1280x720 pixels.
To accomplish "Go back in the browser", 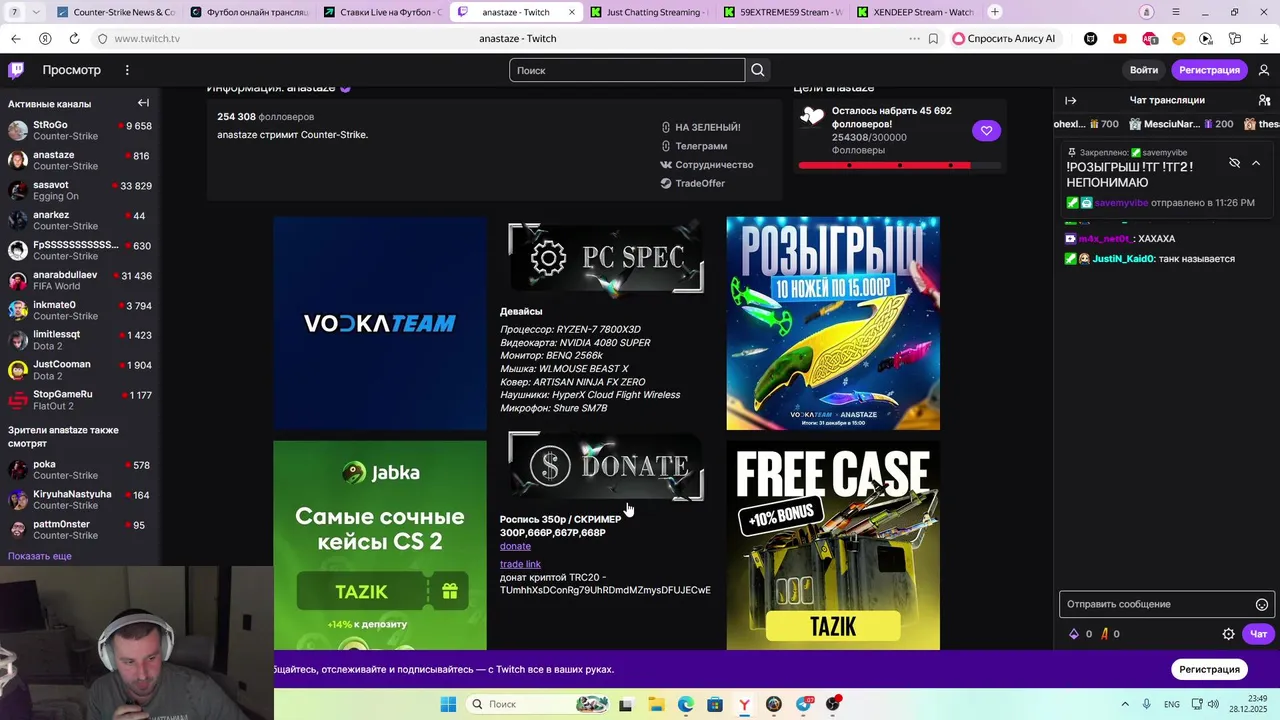I will [x=15, y=39].
